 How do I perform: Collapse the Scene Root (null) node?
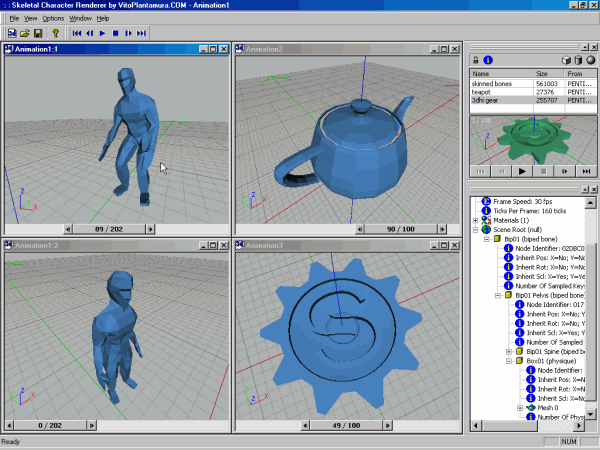point(476,230)
